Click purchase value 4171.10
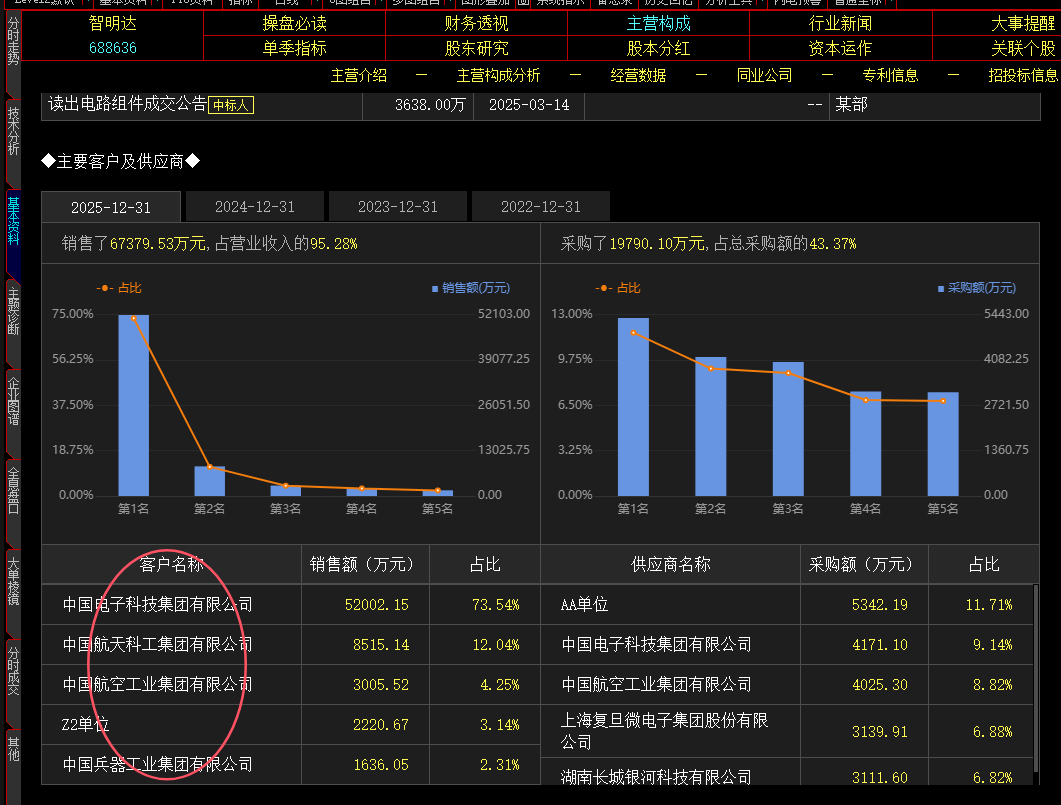Viewport: 1061px width, 805px height. click(880, 645)
